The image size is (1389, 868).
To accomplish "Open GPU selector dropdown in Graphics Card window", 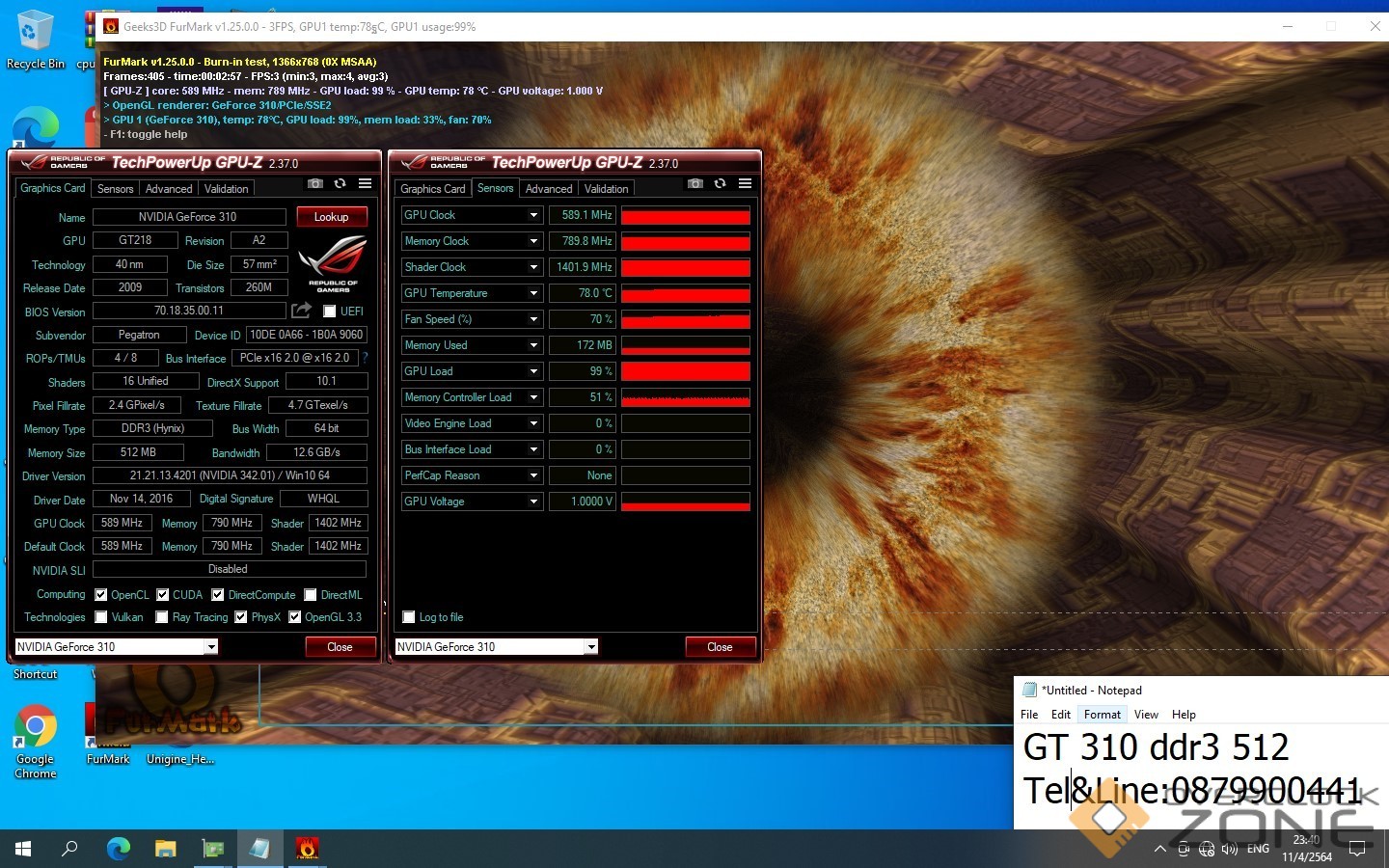I will [x=210, y=647].
